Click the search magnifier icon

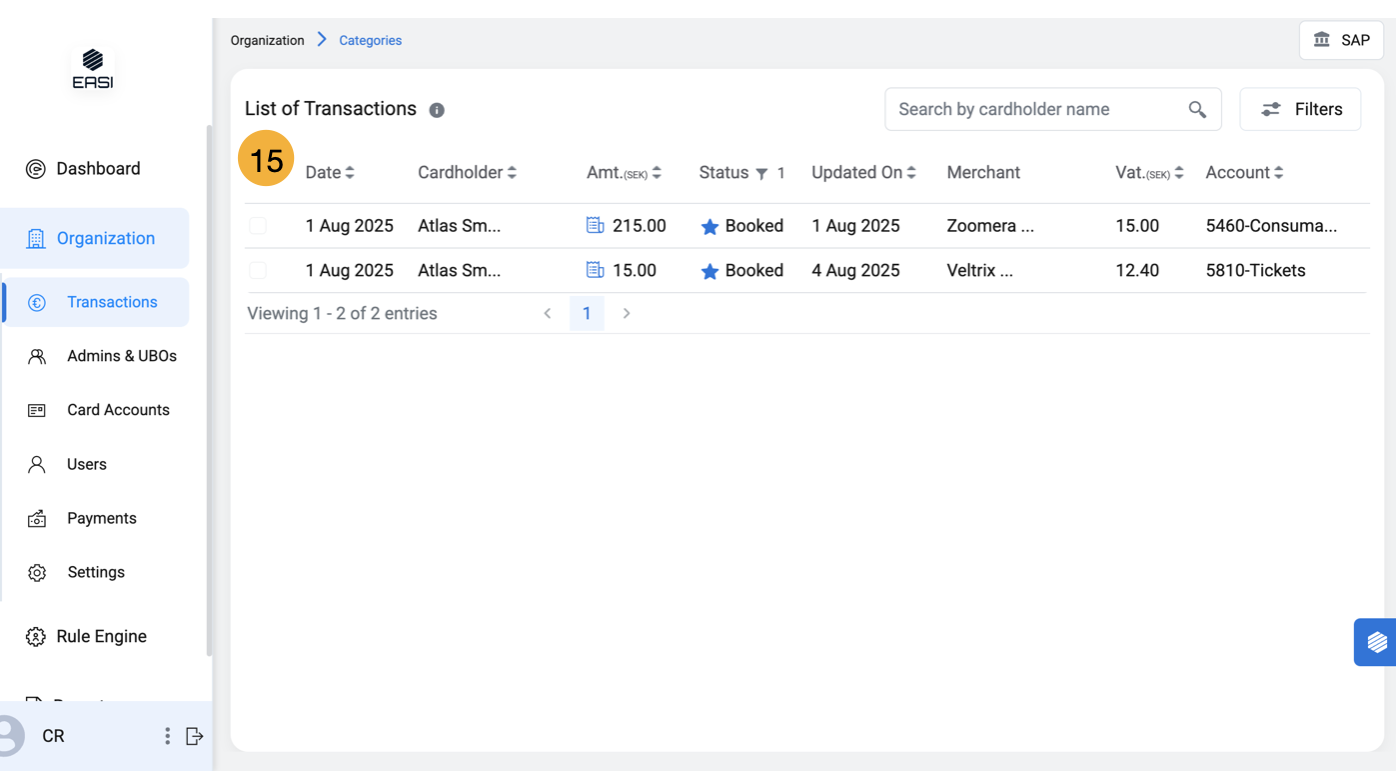1197,110
